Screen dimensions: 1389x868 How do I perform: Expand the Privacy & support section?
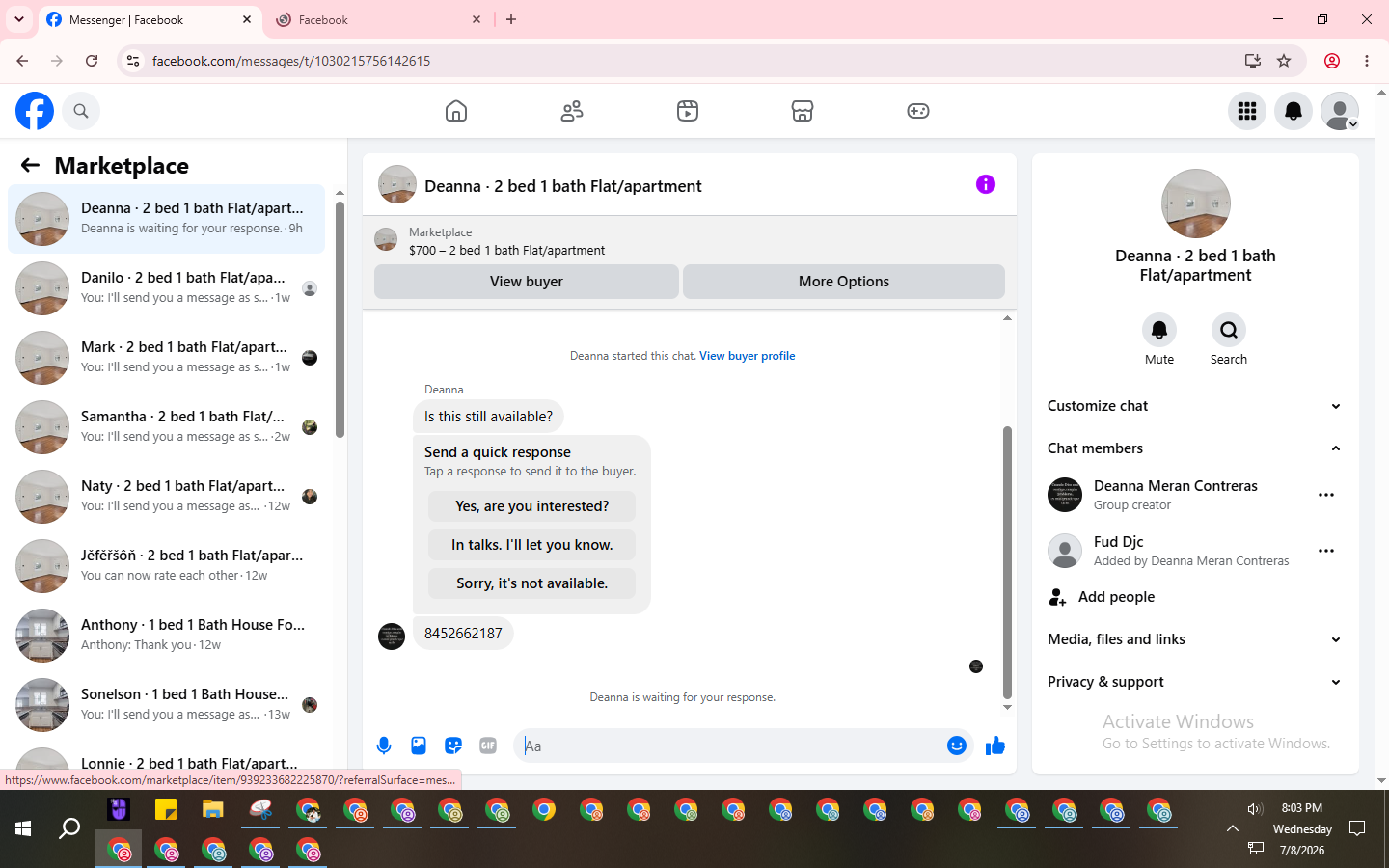(x=1195, y=682)
